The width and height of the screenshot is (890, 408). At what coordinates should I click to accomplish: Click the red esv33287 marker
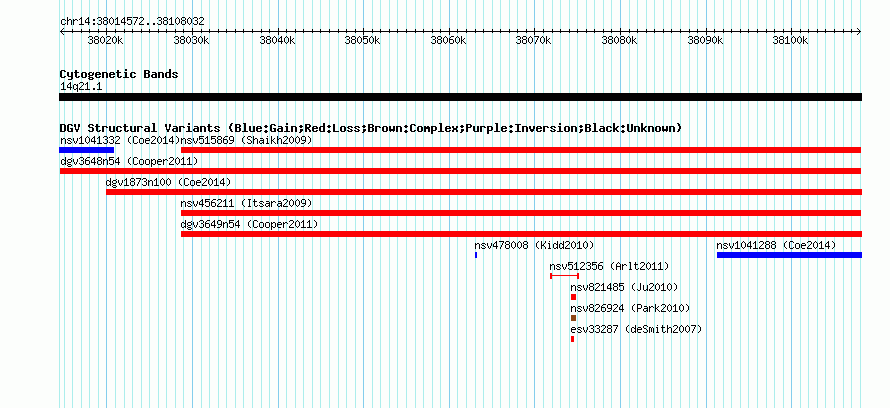pyautogui.click(x=572, y=339)
